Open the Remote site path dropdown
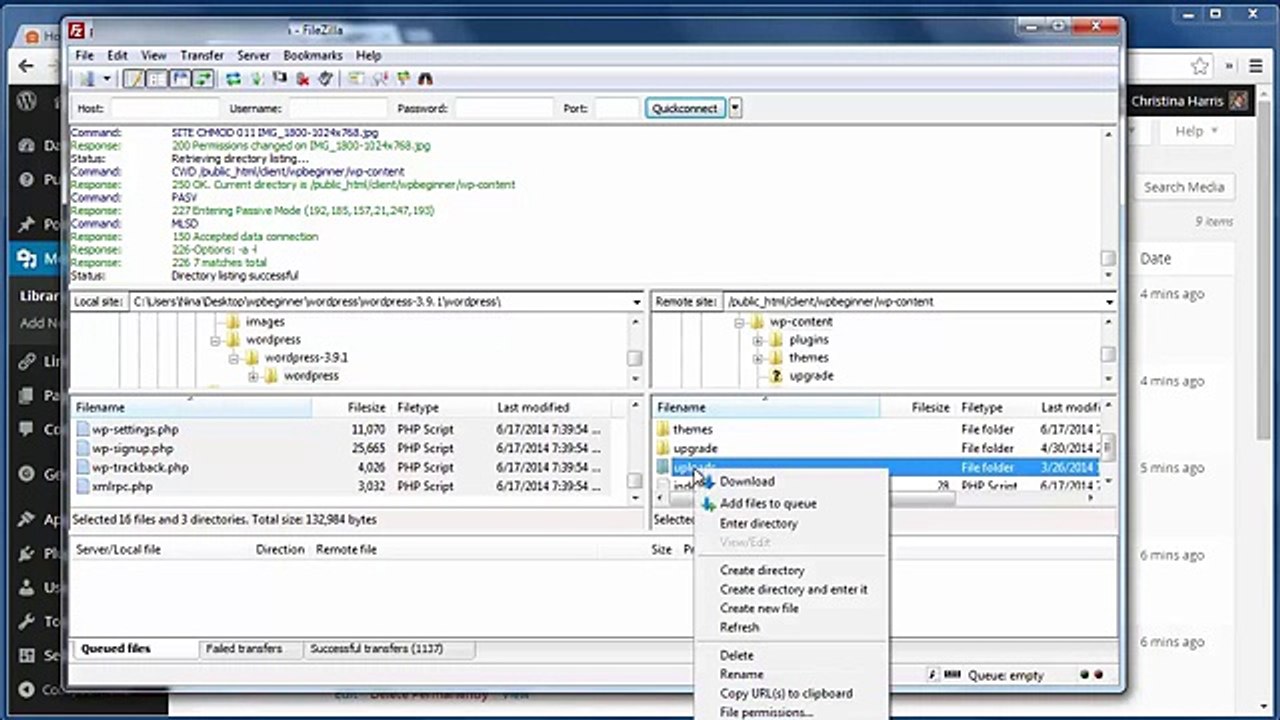Viewport: 1280px width, 720px height. click(x=1109, y=302)
